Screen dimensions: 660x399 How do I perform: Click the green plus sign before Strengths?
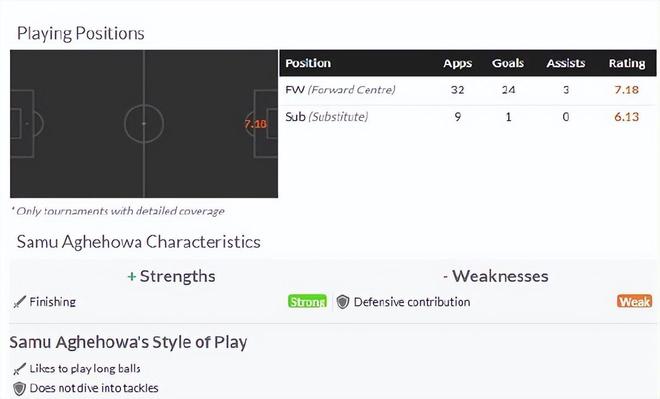point(132,277)
